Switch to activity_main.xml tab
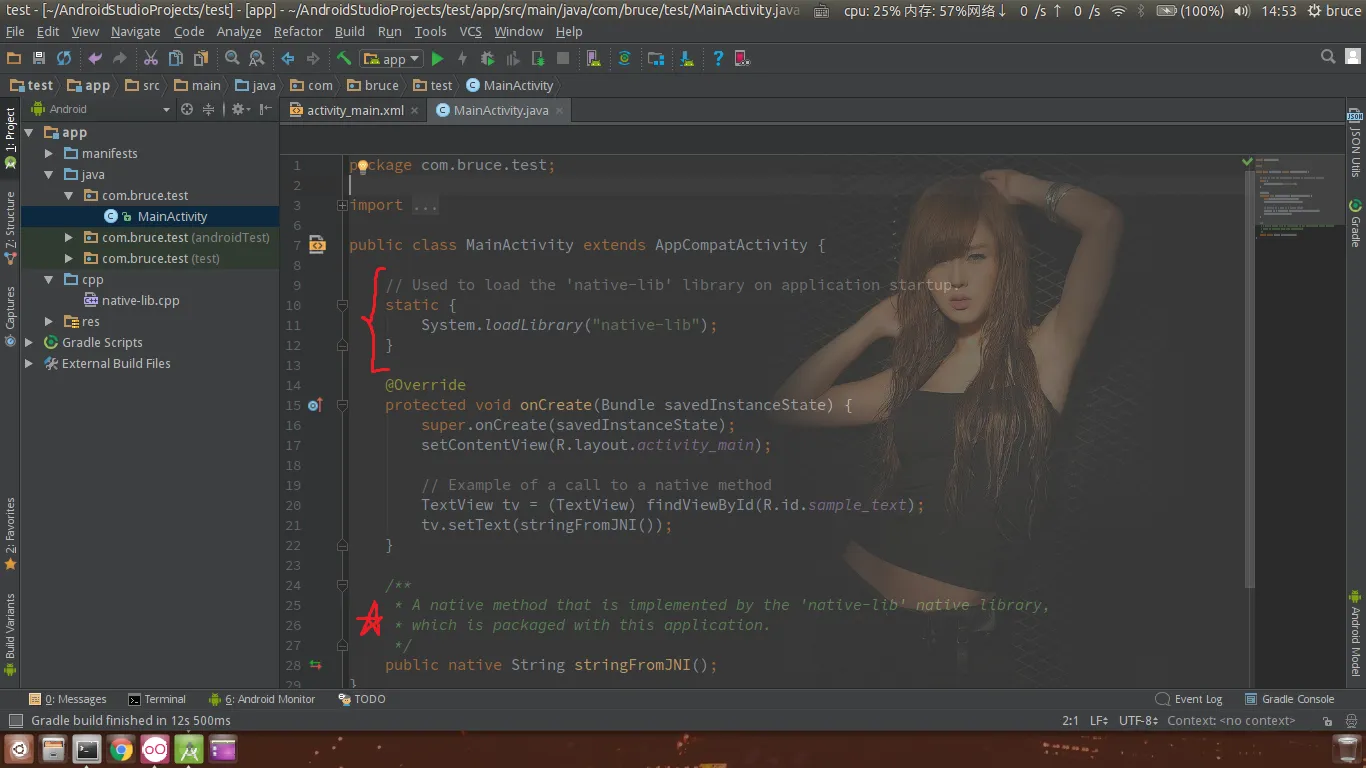 (355, 110)
